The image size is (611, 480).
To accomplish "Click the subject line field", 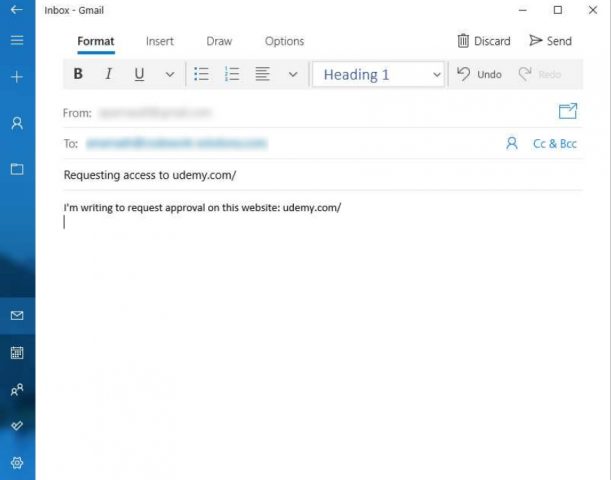I will tap(320, 175).
